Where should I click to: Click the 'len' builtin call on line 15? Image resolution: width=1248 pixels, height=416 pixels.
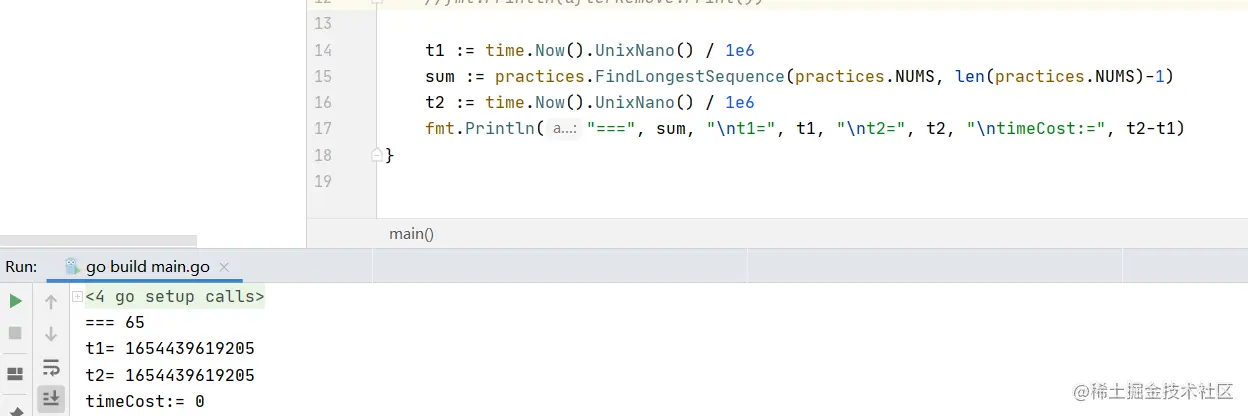point(970,76)
